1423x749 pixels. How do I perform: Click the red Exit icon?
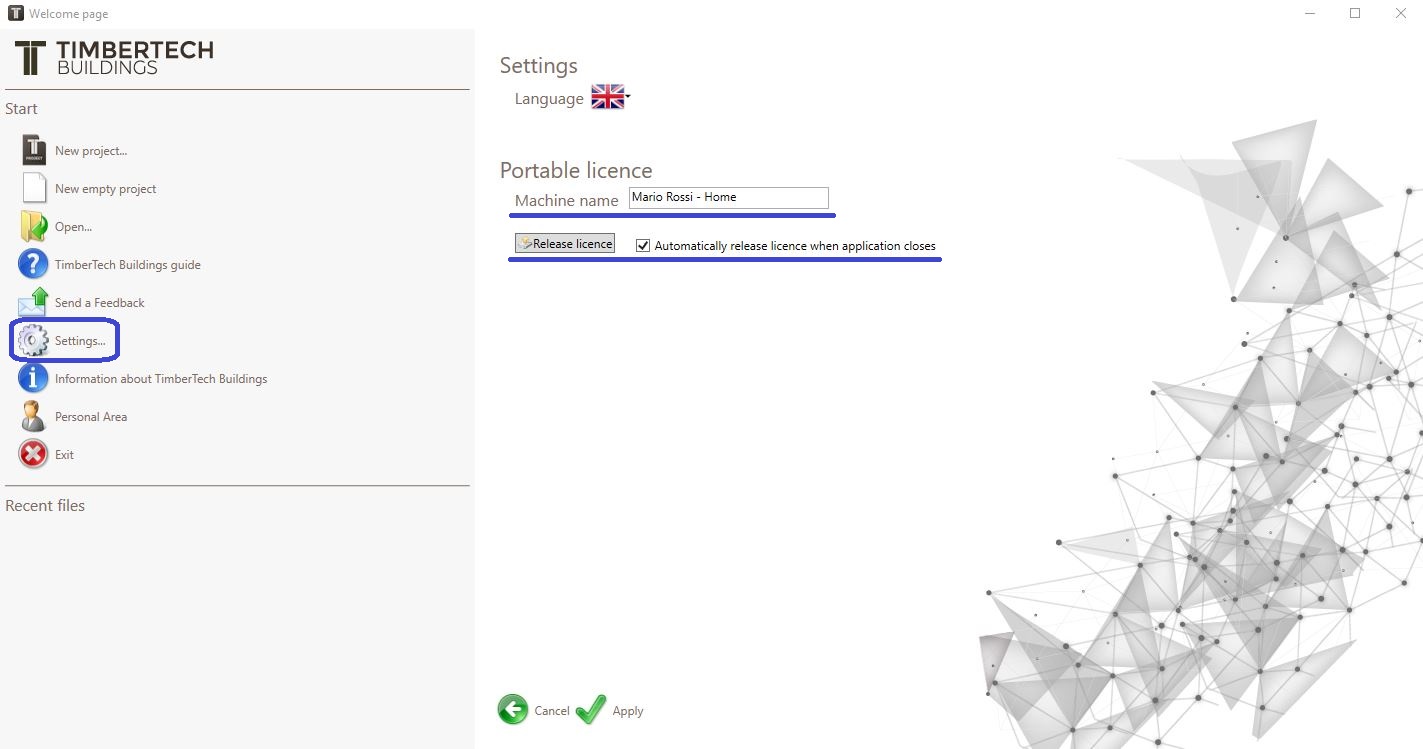[x=33, y=454]
